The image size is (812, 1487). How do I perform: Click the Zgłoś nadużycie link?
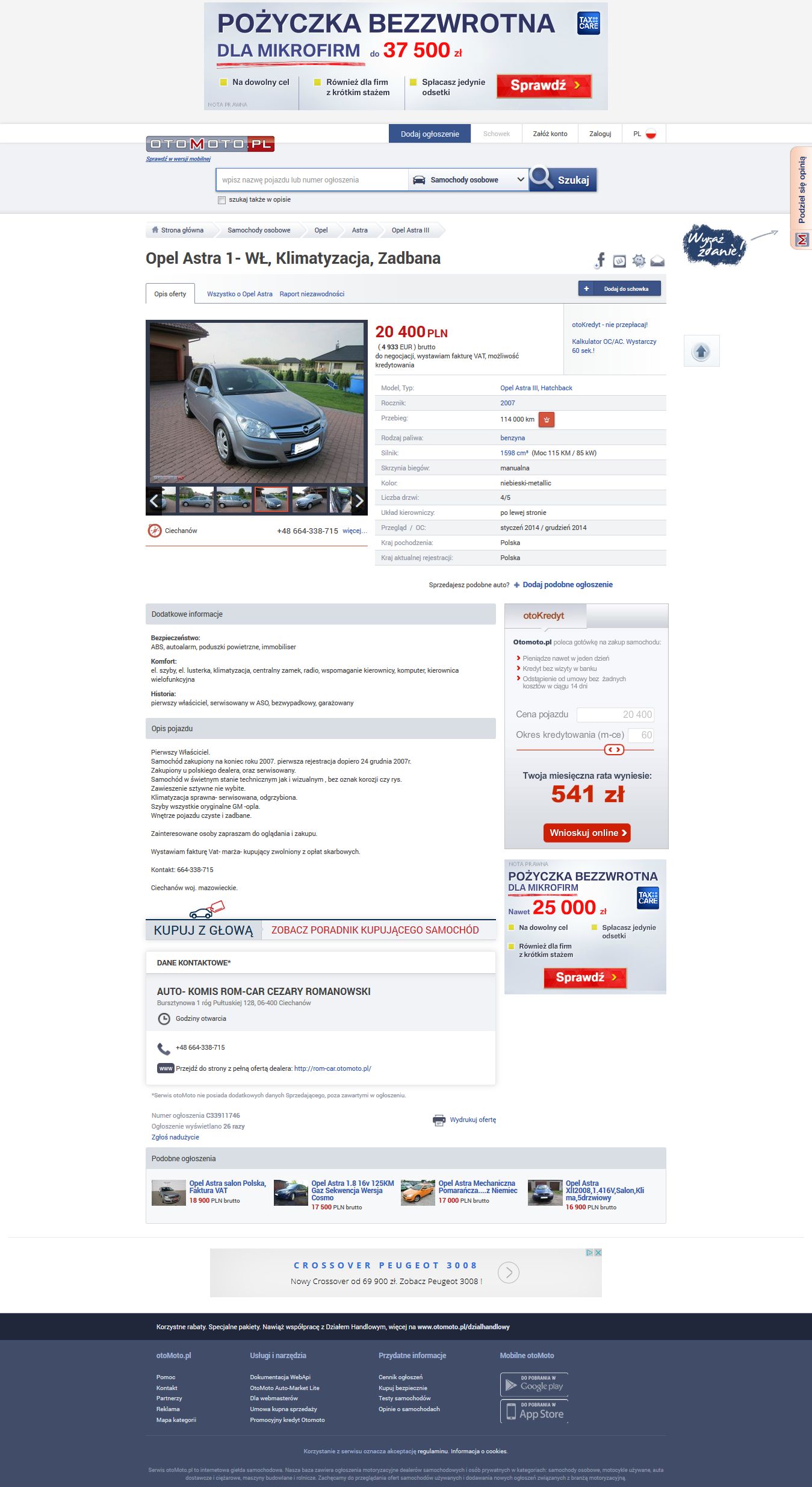point(175,1137)
